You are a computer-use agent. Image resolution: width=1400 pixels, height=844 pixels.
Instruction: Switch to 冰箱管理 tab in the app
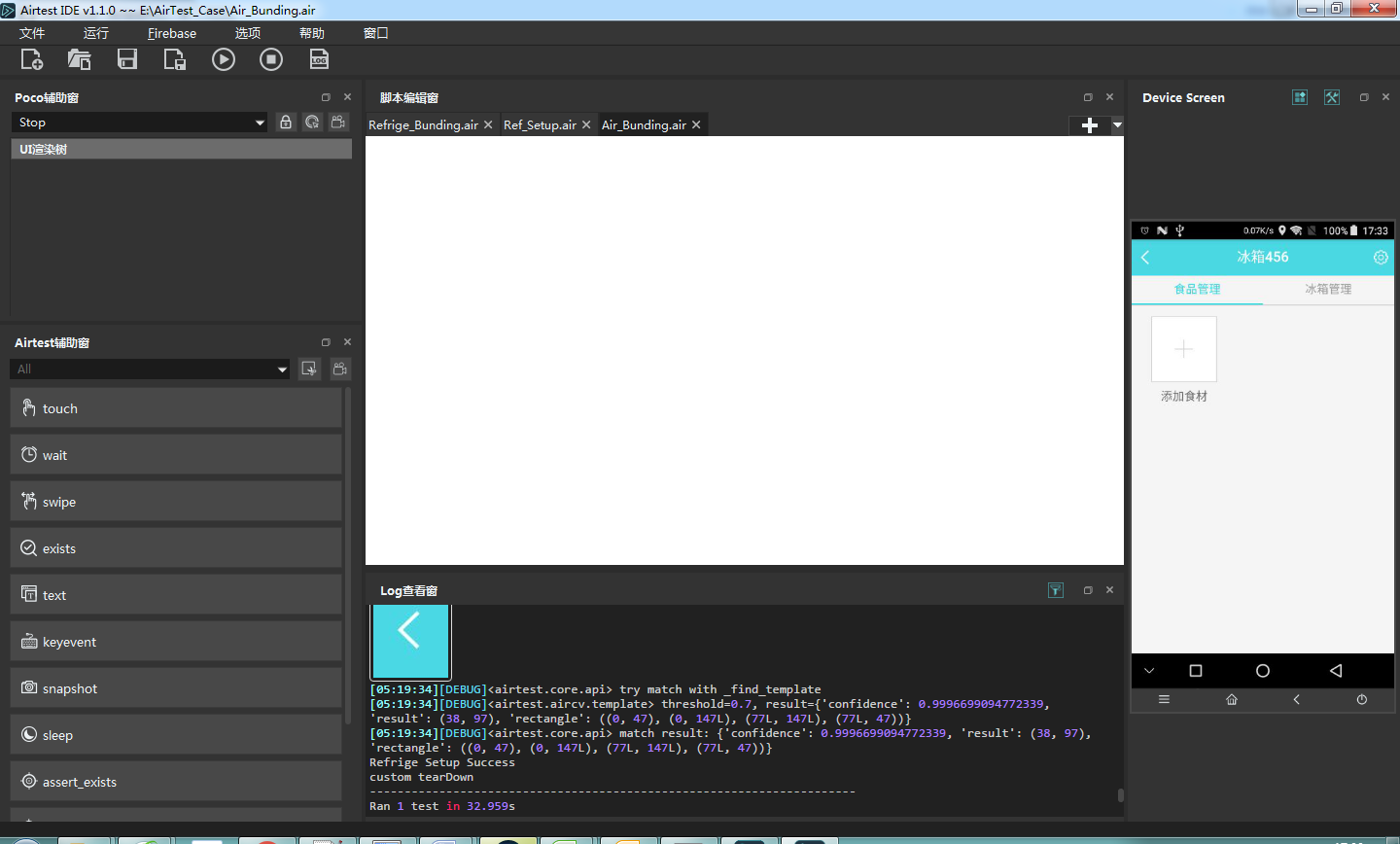pos(1328,289)
